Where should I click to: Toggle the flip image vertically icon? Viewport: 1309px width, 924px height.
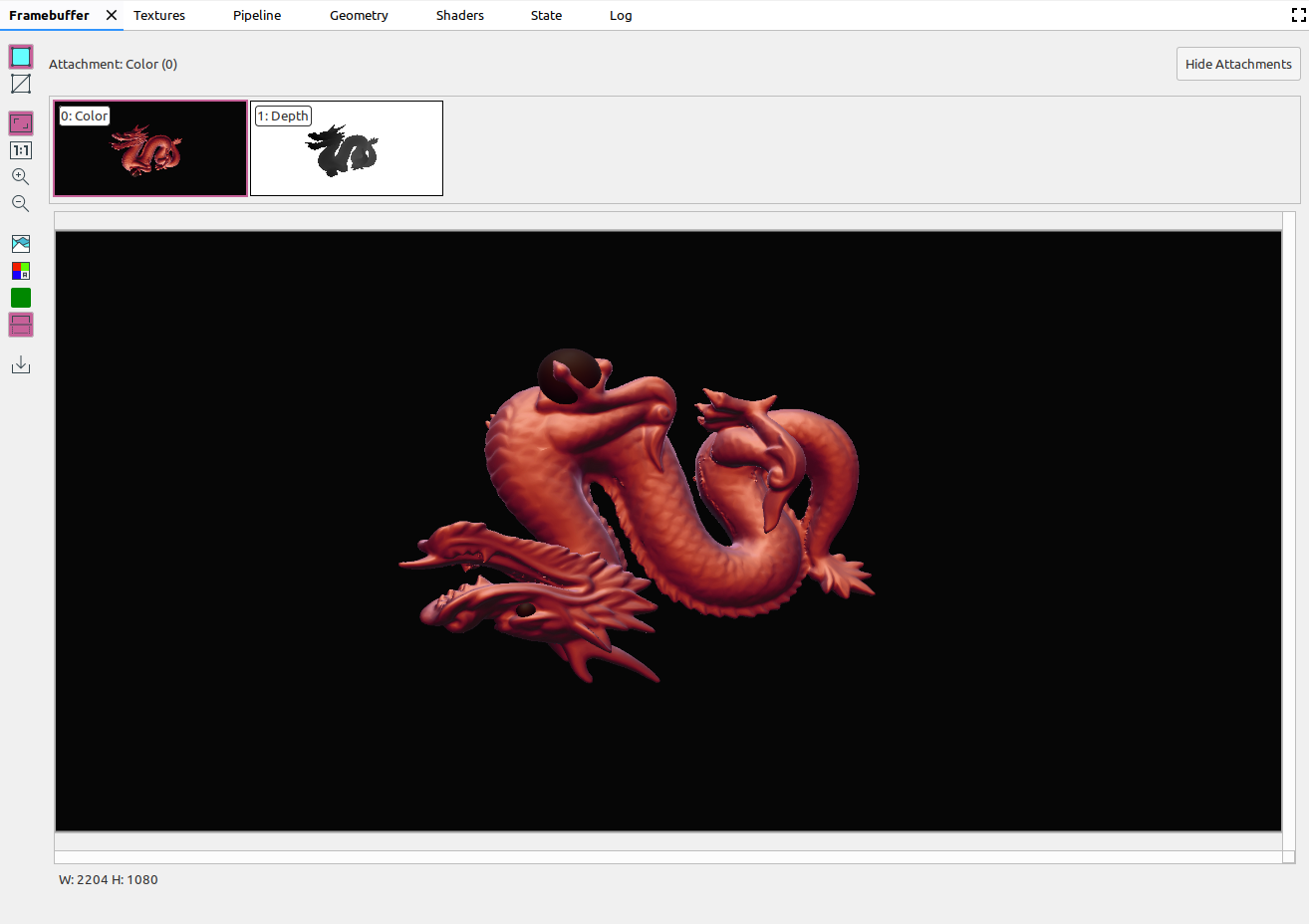point(21,325)
